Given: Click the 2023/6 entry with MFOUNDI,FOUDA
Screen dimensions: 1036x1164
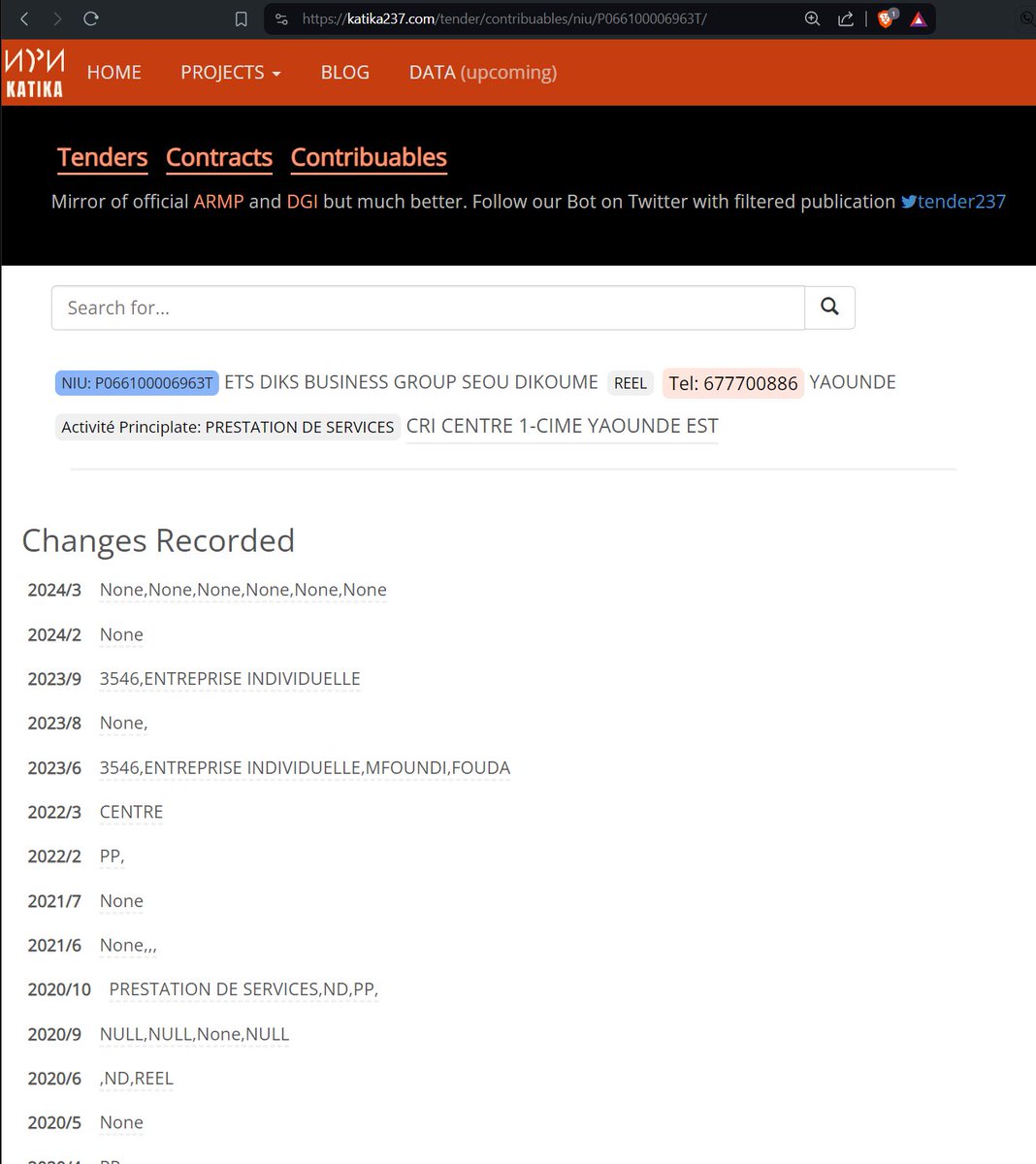Looking at the screenshot, I should (x=305, y=768).
